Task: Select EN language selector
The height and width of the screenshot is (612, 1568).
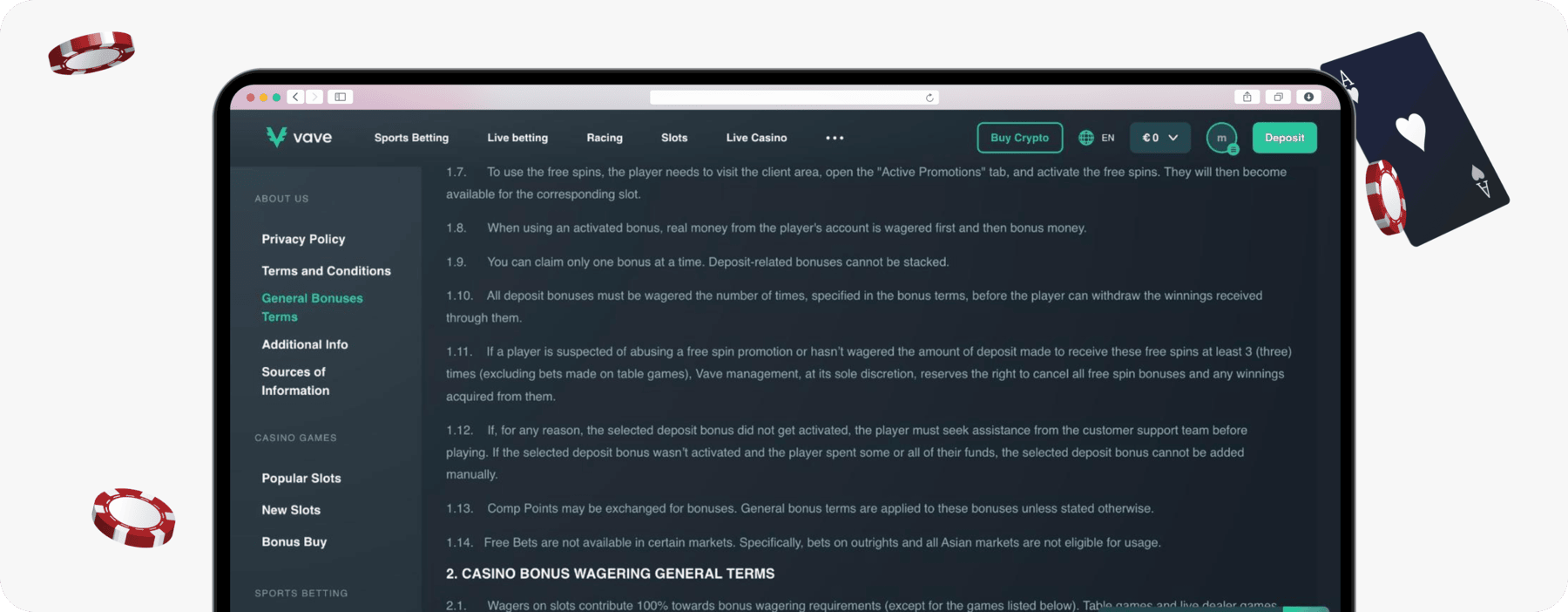Action: 1107,138
